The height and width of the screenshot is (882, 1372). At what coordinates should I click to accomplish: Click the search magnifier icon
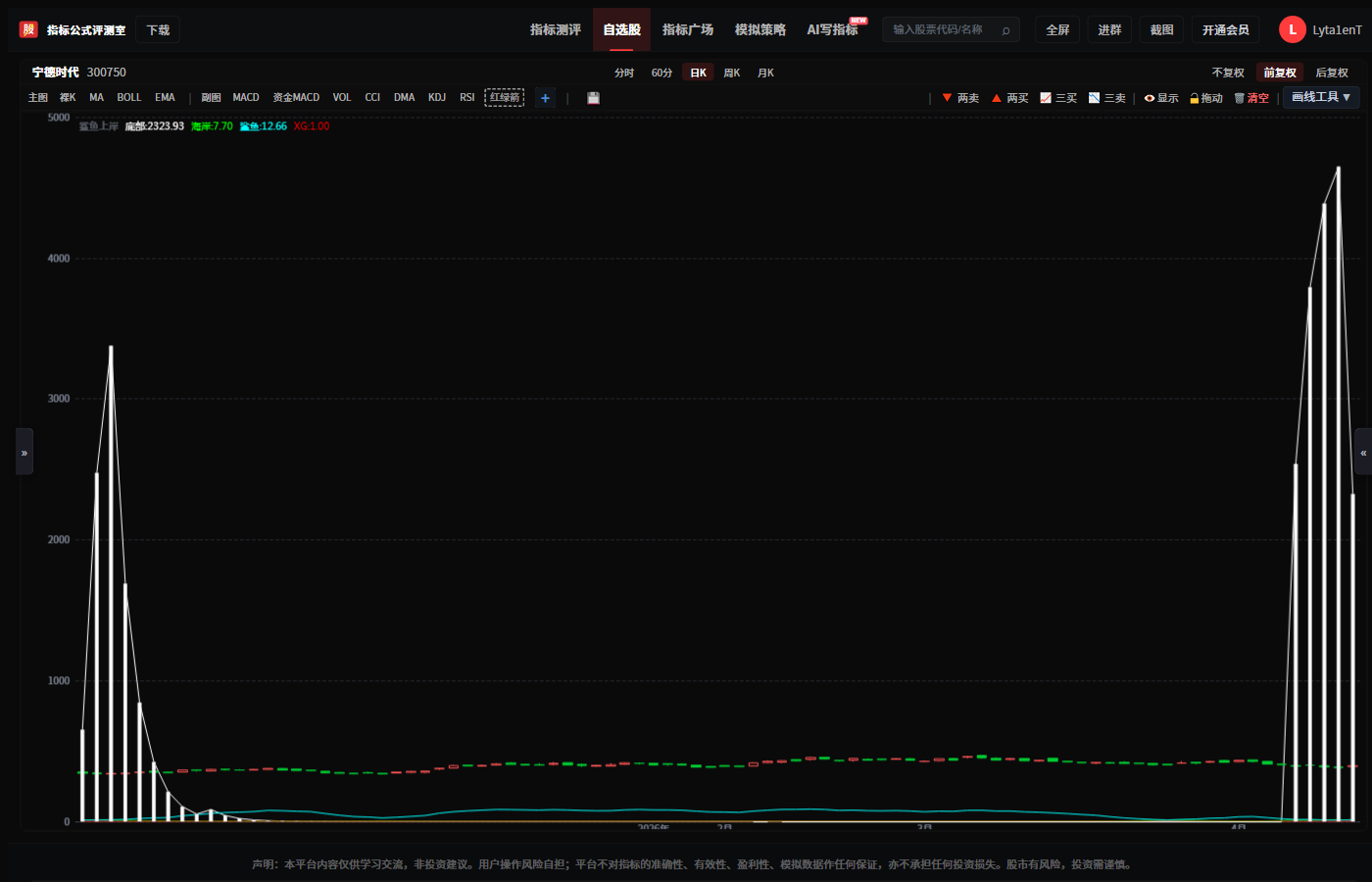(1005, 30)
